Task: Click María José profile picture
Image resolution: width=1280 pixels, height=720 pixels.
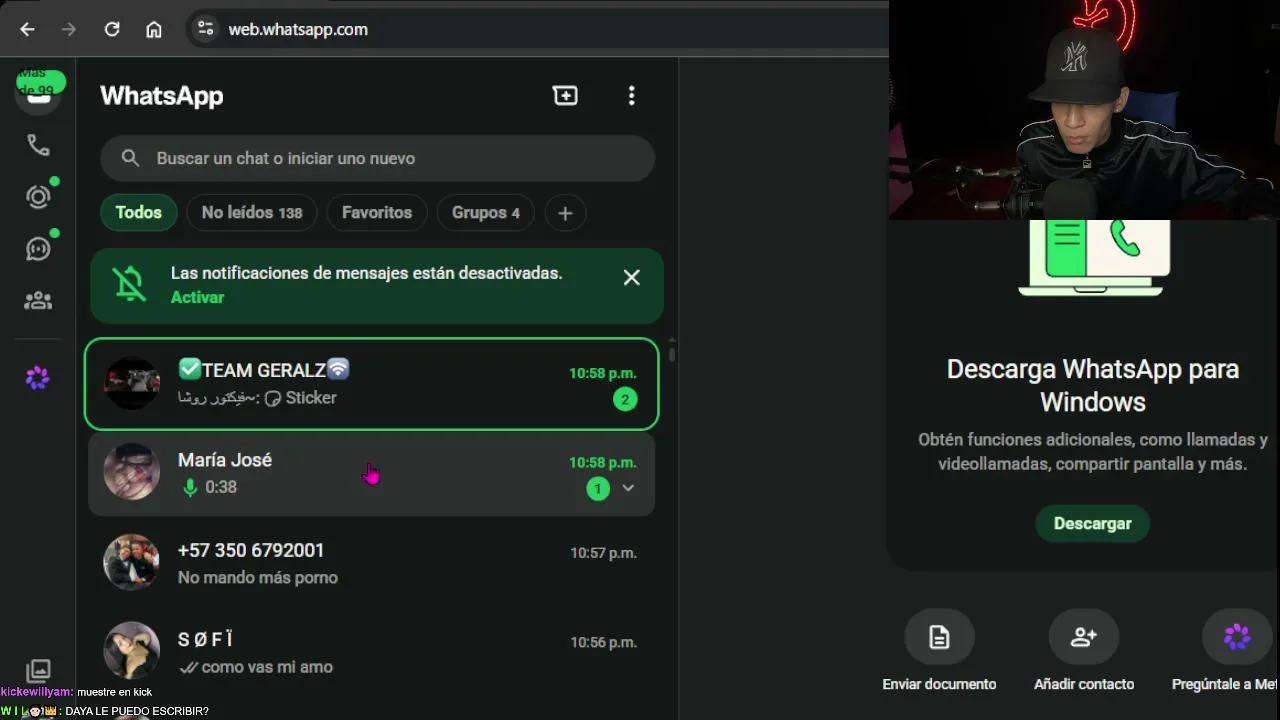Action: 132,472
